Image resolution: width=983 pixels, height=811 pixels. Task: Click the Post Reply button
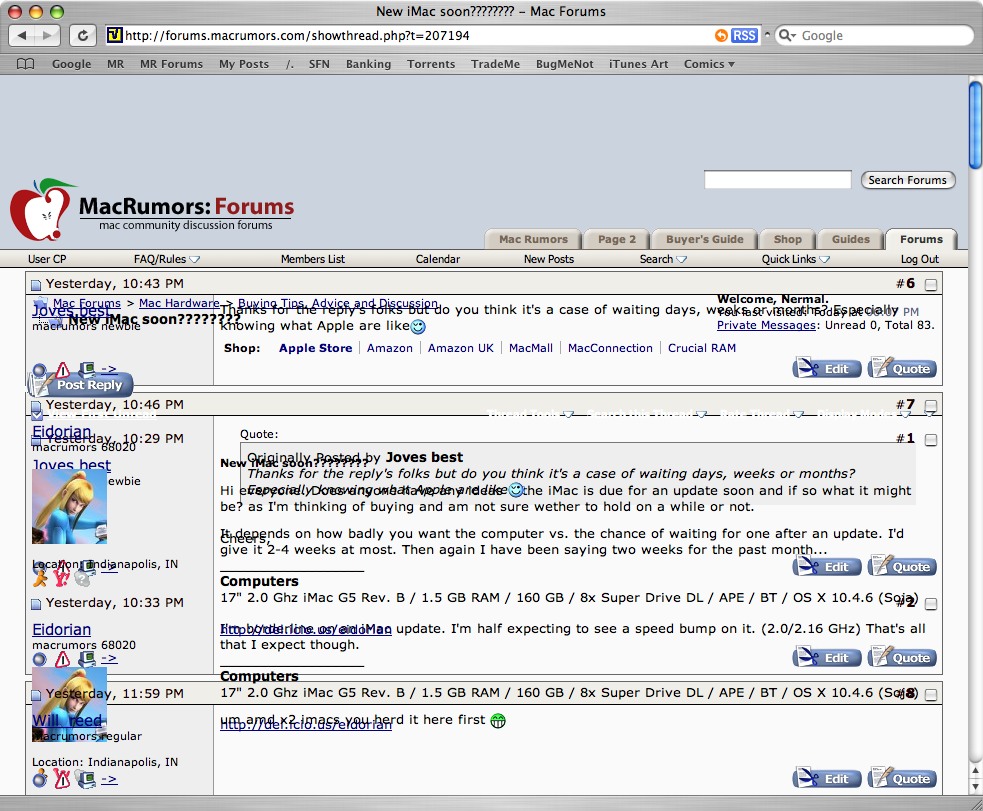(80, 384)
